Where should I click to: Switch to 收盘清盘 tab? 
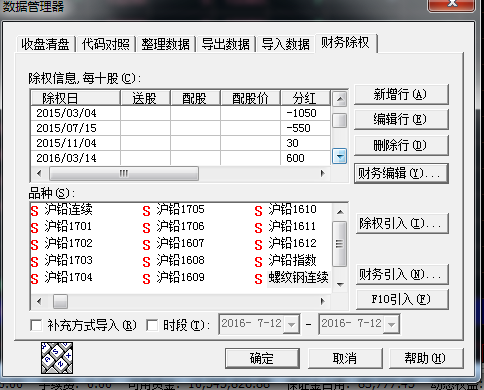[x=45, y=44]
